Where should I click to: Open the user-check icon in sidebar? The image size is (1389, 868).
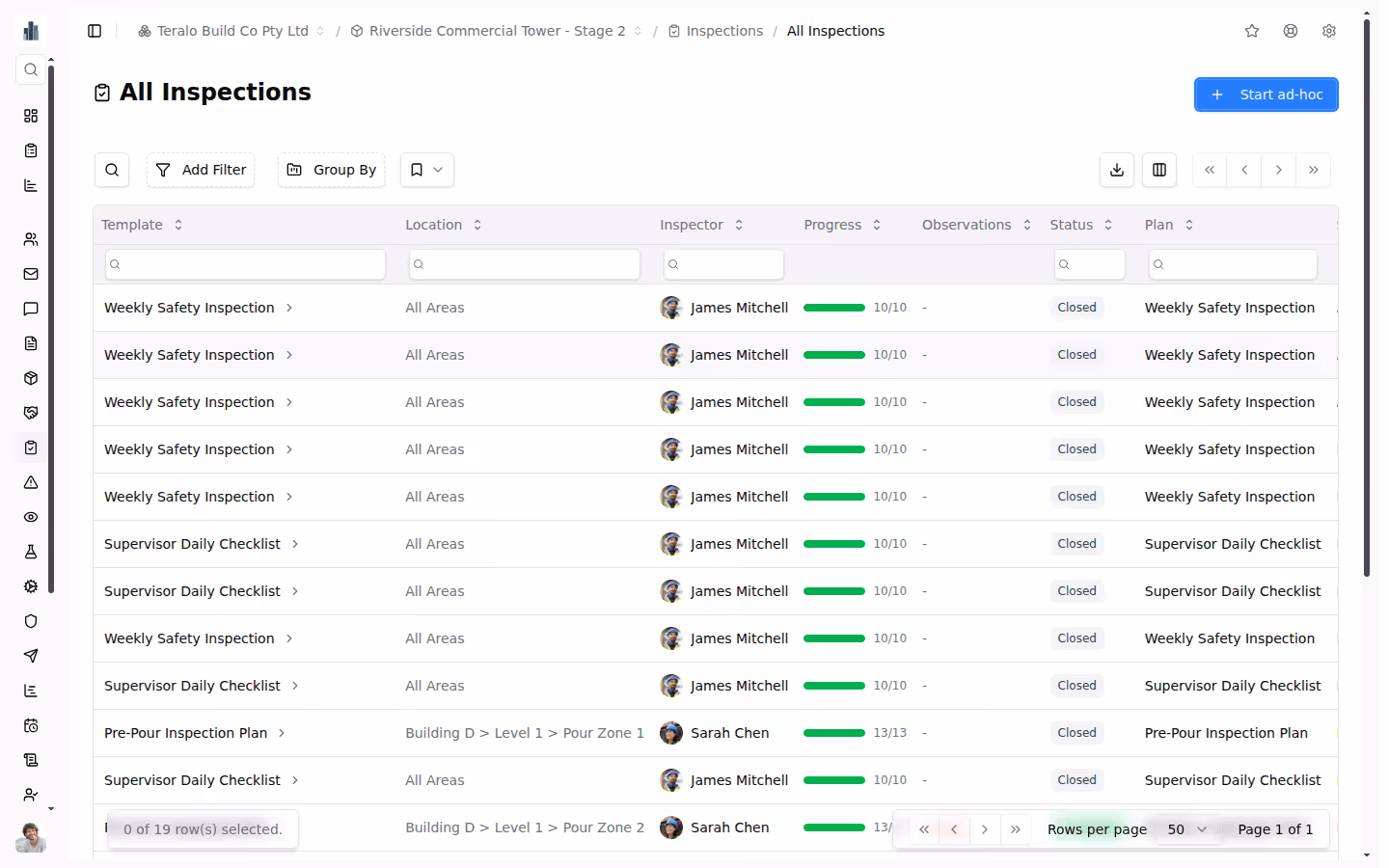31,795
